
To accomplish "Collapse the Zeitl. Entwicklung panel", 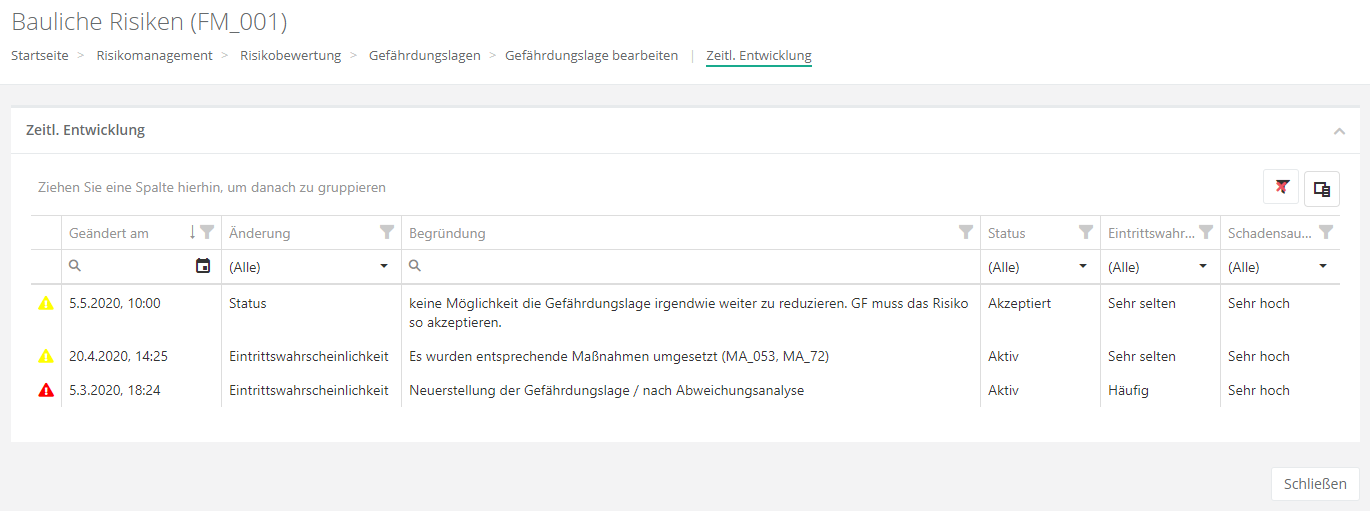I will pyautogui.click(x=1339, y=131).
